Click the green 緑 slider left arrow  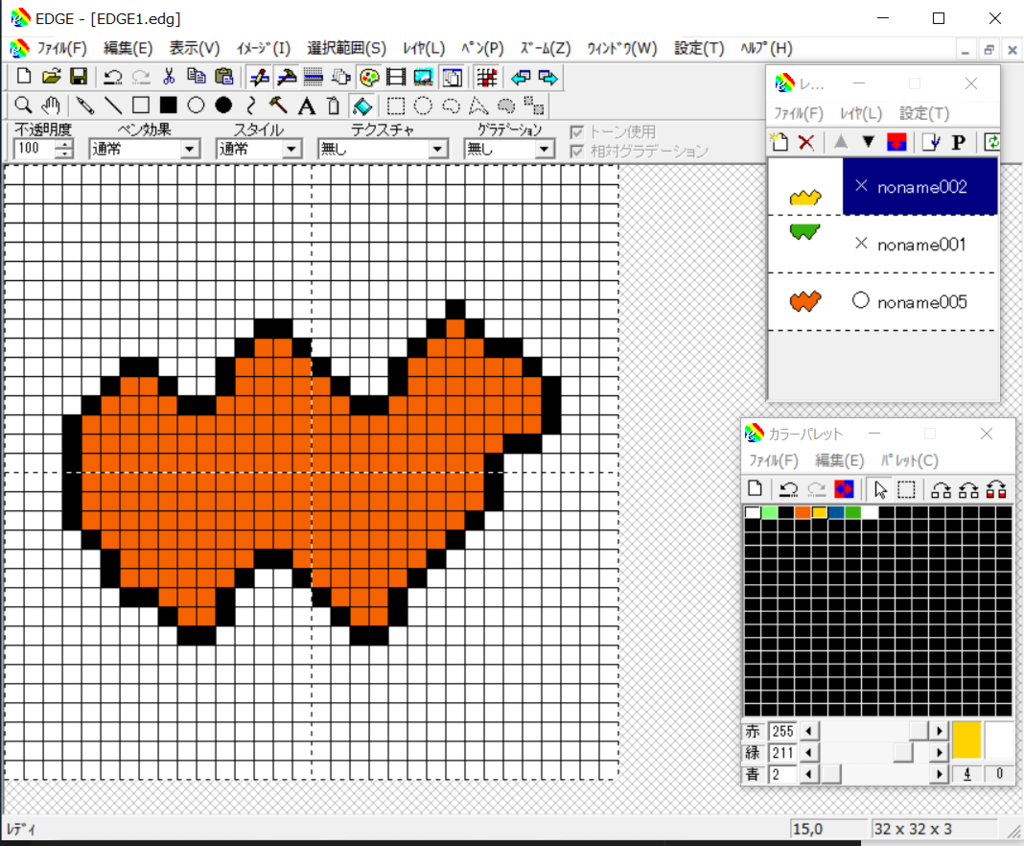(x=808, y=753)
